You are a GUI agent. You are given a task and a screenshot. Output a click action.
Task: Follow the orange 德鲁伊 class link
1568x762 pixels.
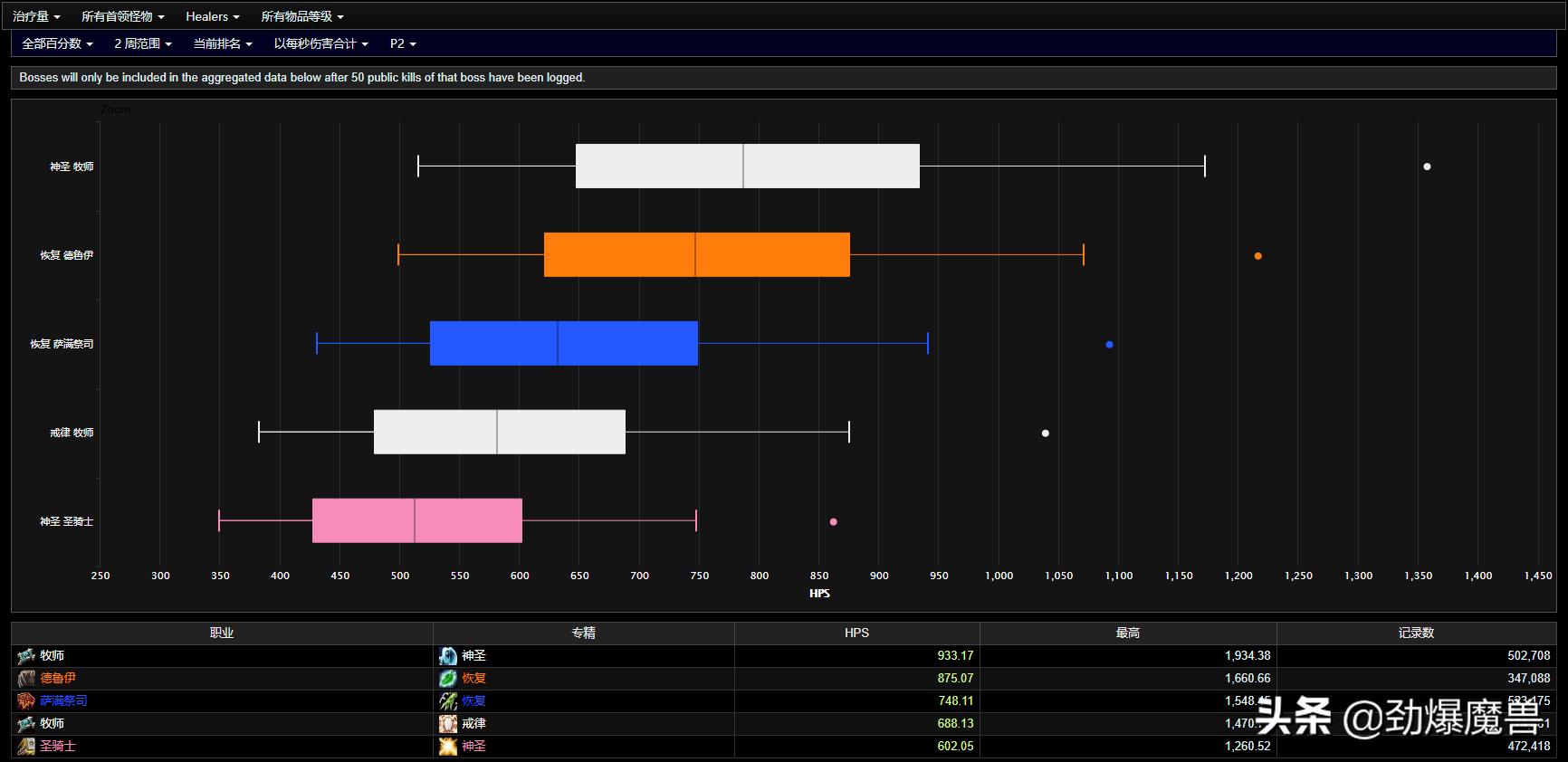click(58, 679)
